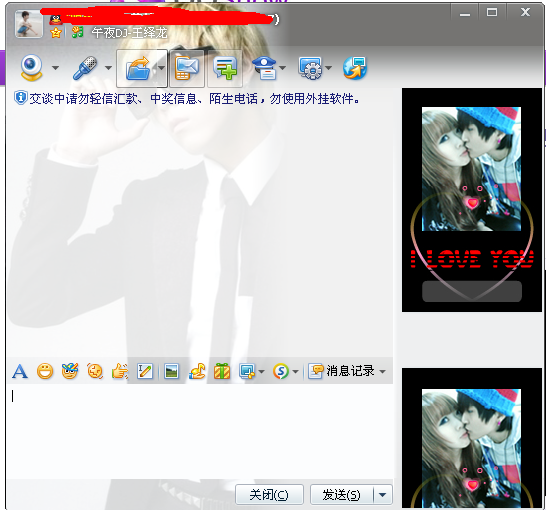
Task: Click the lower couple QQ show image
Action: tap(472, 438)
